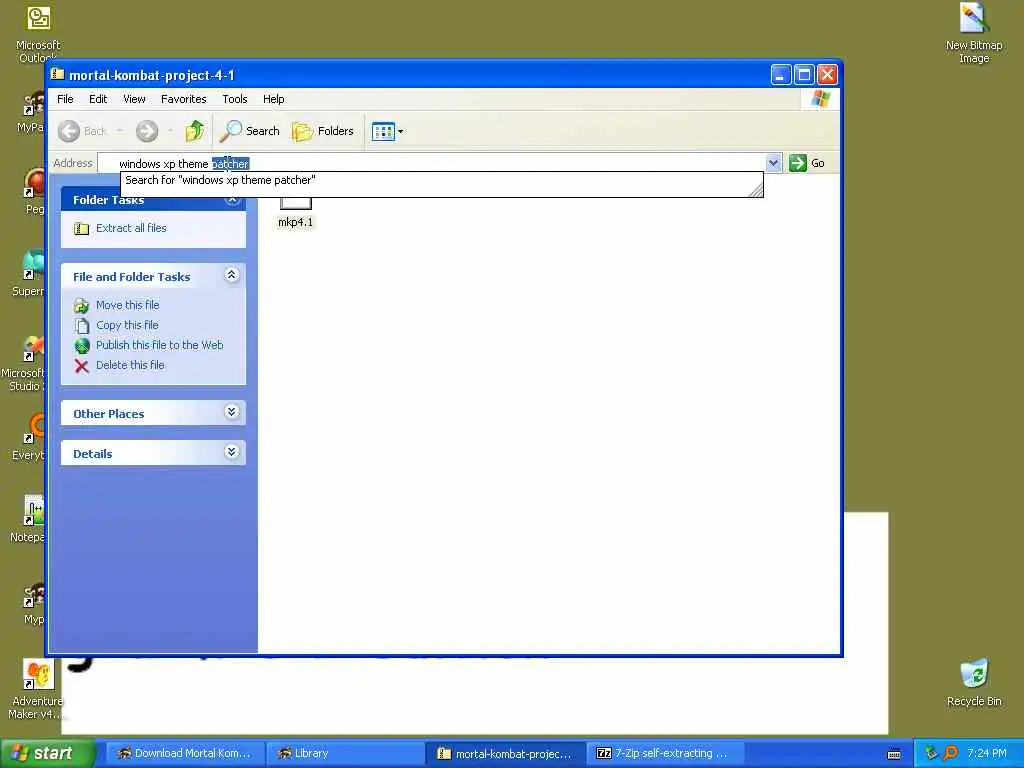Screen dimensions: 1024x768
Task: Switch to Download Mortal Kom... taskbar button
Action: [x=185, y=754]
